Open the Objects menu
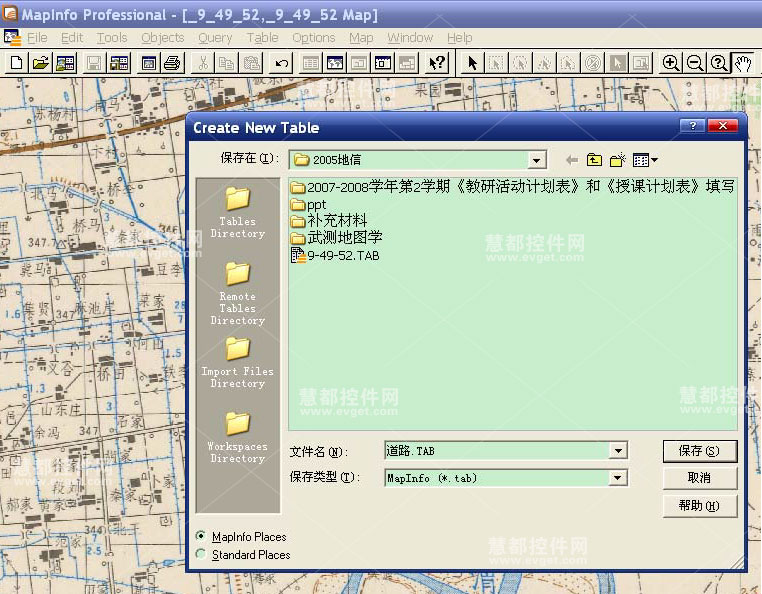Image resolution: width=762 pixels, height=594 pixels. pyautogui.click(x=163, y=37)
